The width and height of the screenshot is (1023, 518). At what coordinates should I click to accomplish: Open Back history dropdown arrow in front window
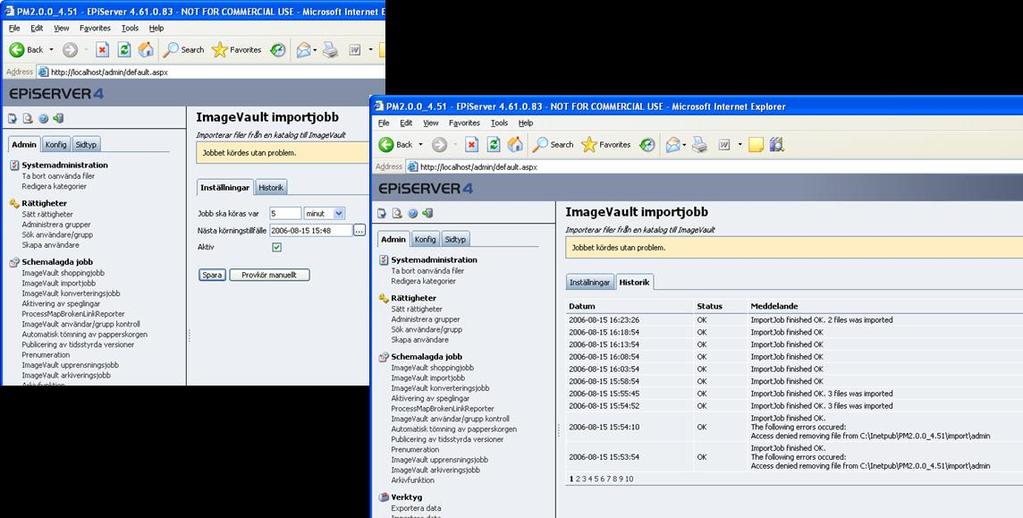421,144
